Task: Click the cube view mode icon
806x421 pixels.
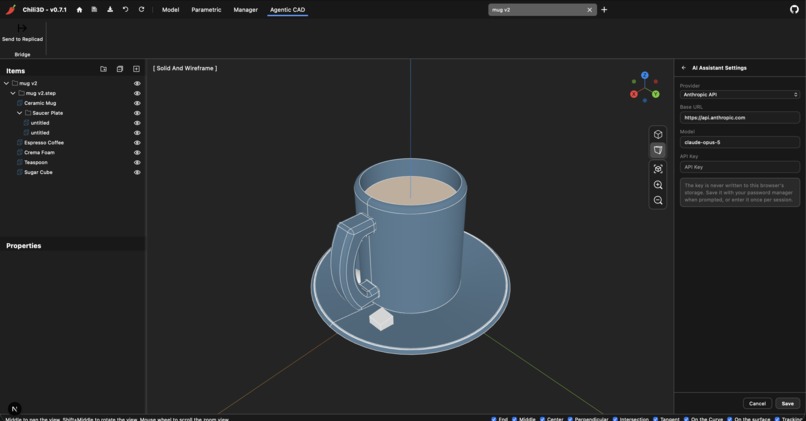Action: point(658,134)
